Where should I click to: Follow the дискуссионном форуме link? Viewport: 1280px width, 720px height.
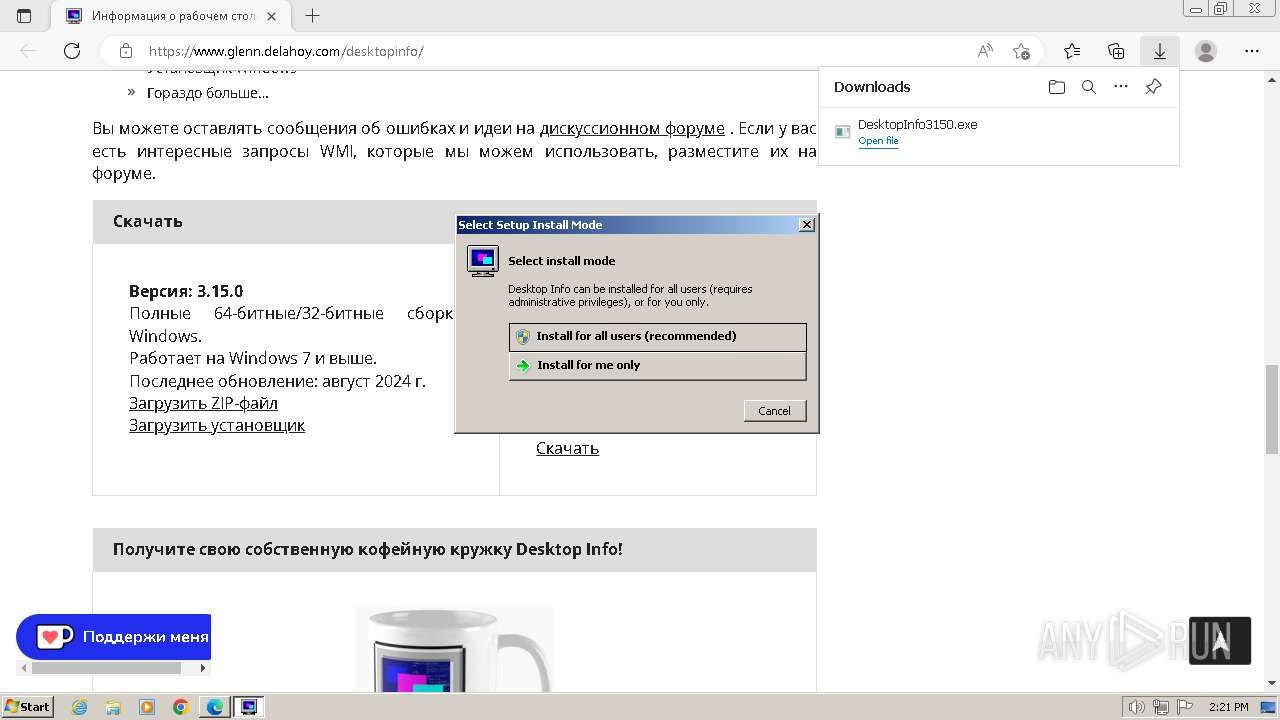[x=632, y=128]
